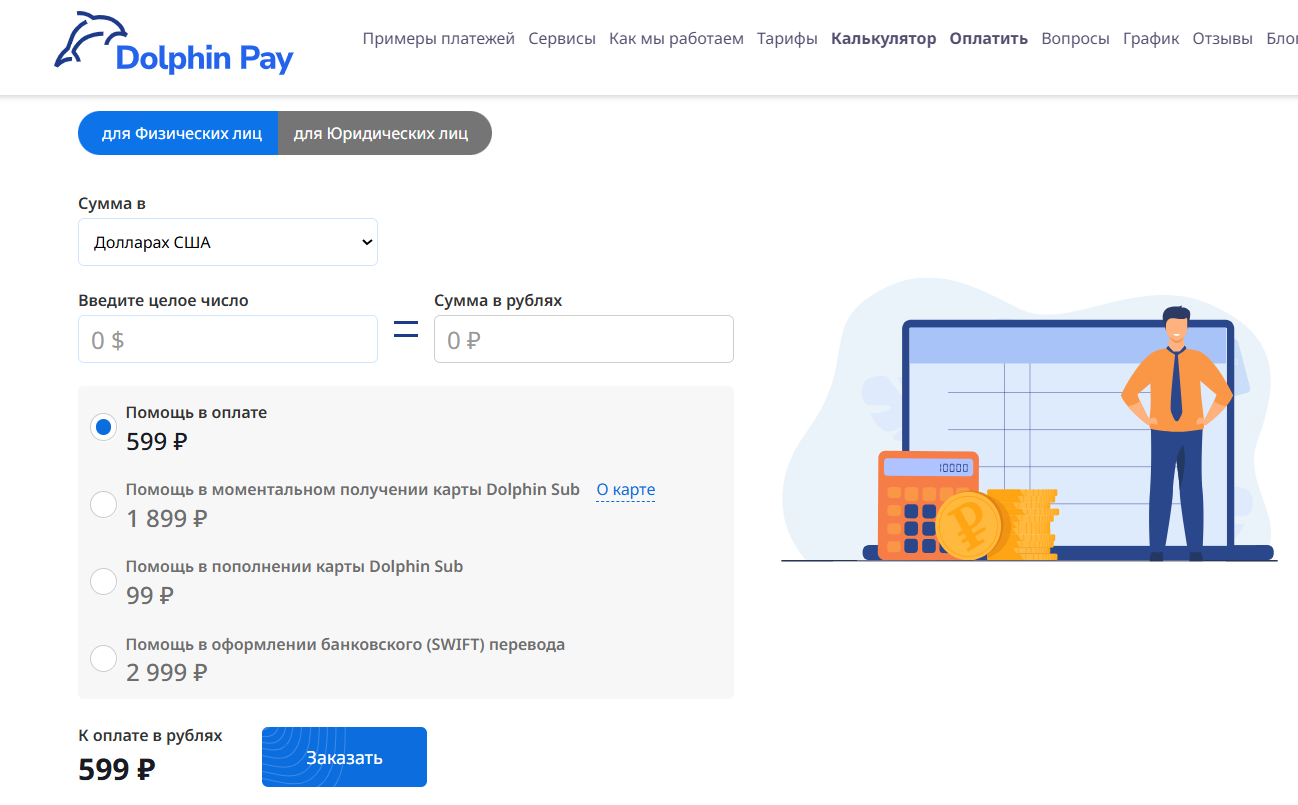Go to График in the navigation
The width and height of the screenshot is (1298, 805).
[1151, 39]
